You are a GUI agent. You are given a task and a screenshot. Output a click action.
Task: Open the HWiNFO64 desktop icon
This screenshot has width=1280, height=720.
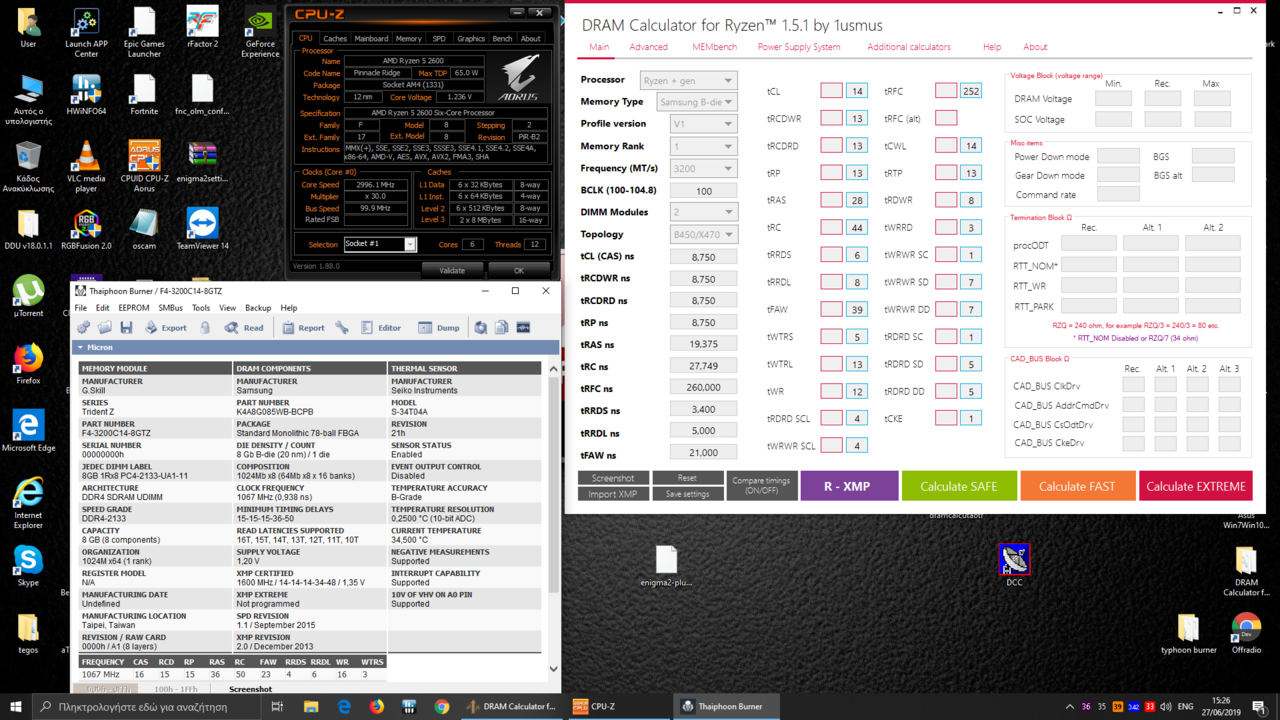(86, 97)
